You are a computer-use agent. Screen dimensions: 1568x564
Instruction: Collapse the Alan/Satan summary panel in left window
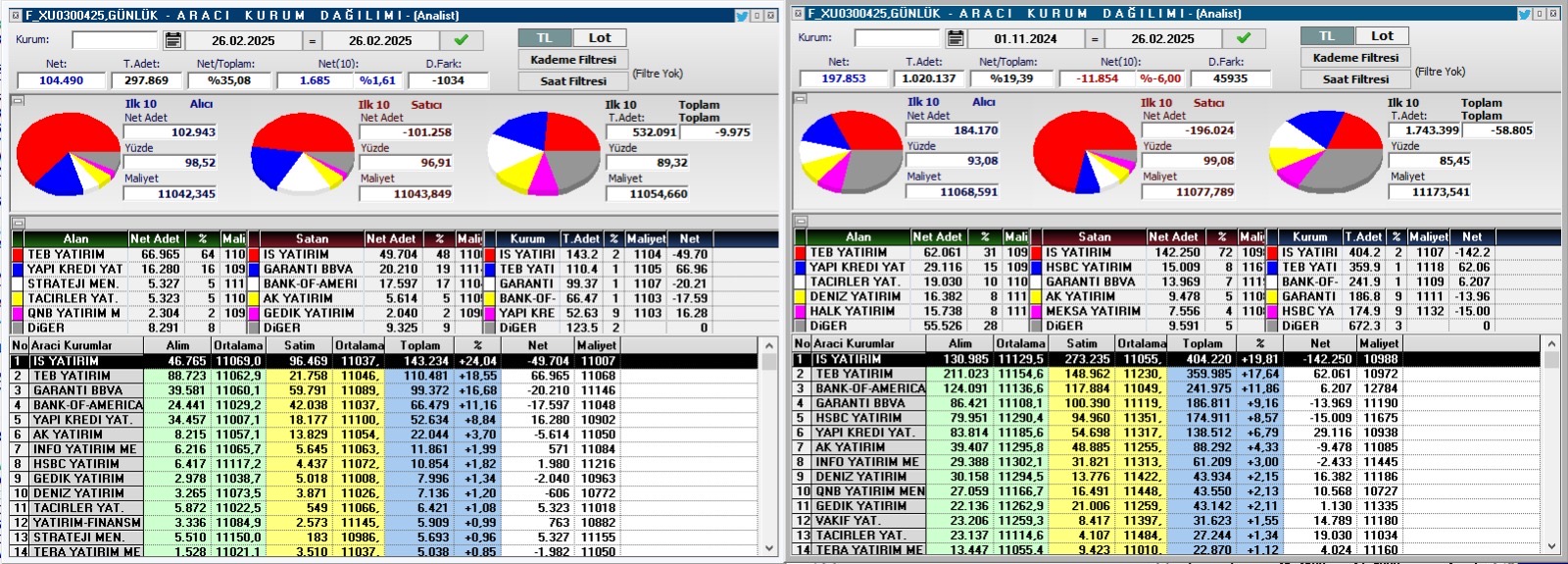coord(17,223)
